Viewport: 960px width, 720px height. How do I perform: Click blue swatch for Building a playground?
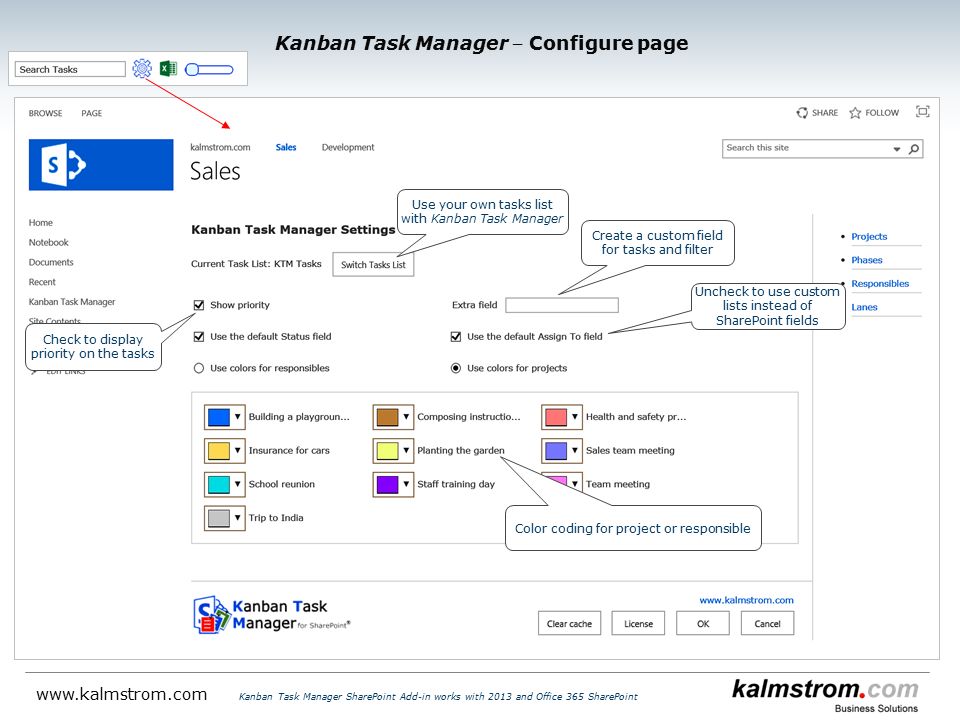coord(219,417)
